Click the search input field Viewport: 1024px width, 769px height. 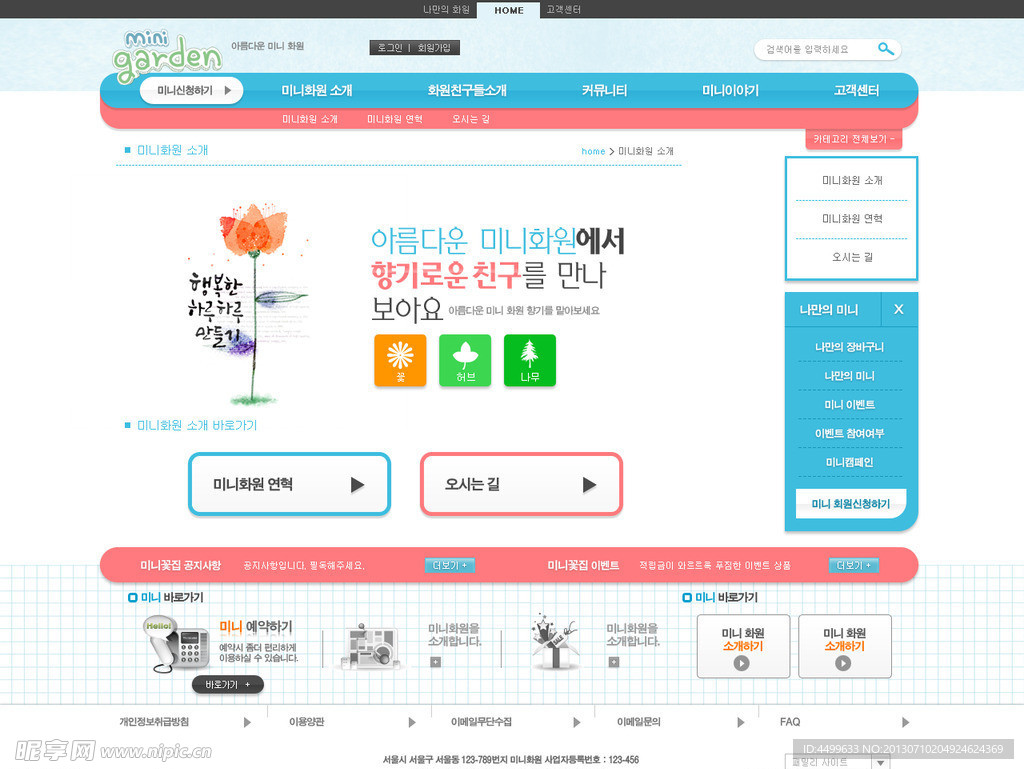tap(815, 49)
